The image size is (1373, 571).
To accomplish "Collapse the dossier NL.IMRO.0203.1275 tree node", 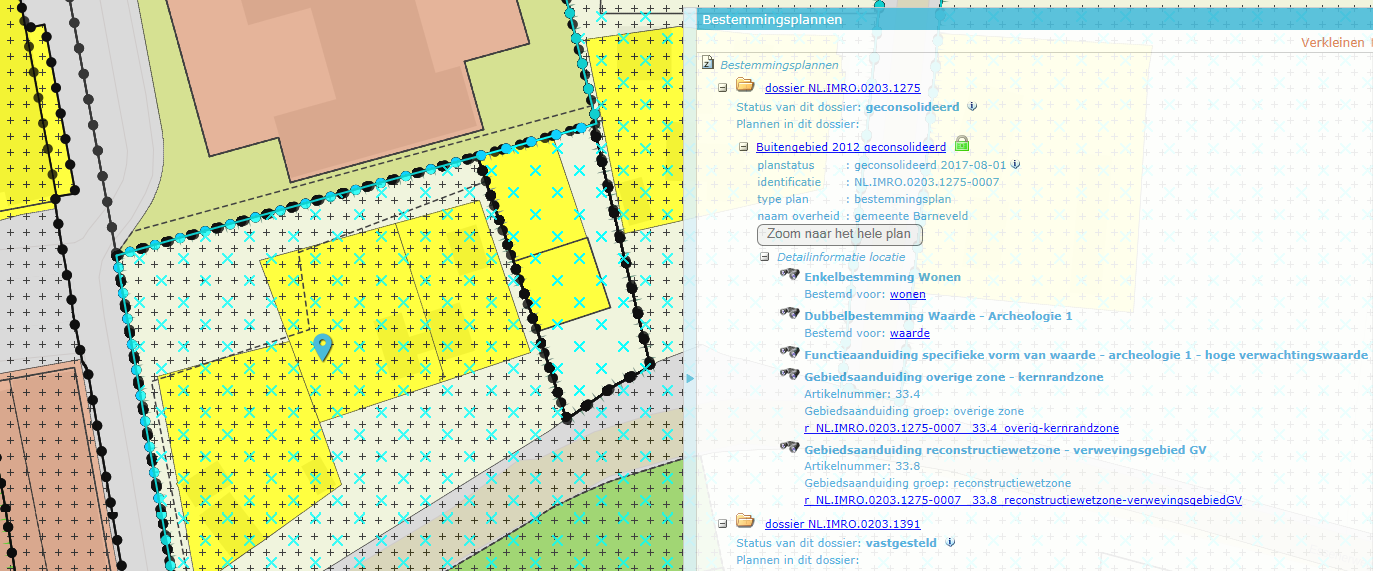I will 723,88.
